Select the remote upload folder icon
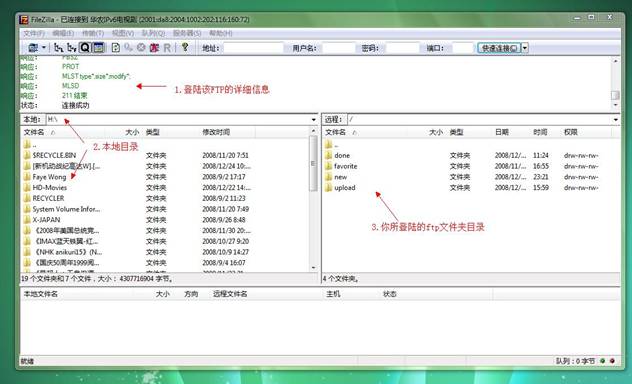This screenshot has height=384, width=632. (328, 187)
